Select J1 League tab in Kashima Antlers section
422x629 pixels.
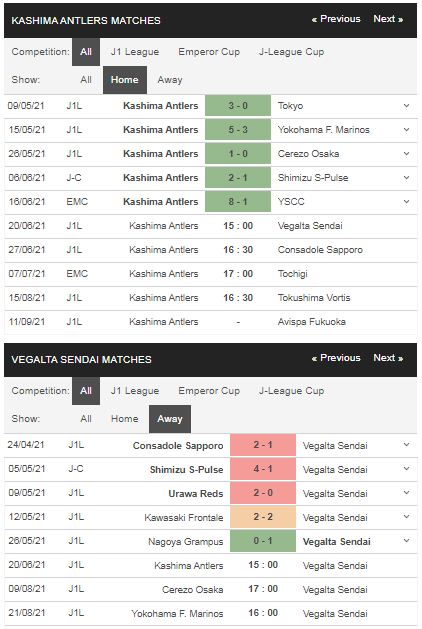click(x=135, y=52)
